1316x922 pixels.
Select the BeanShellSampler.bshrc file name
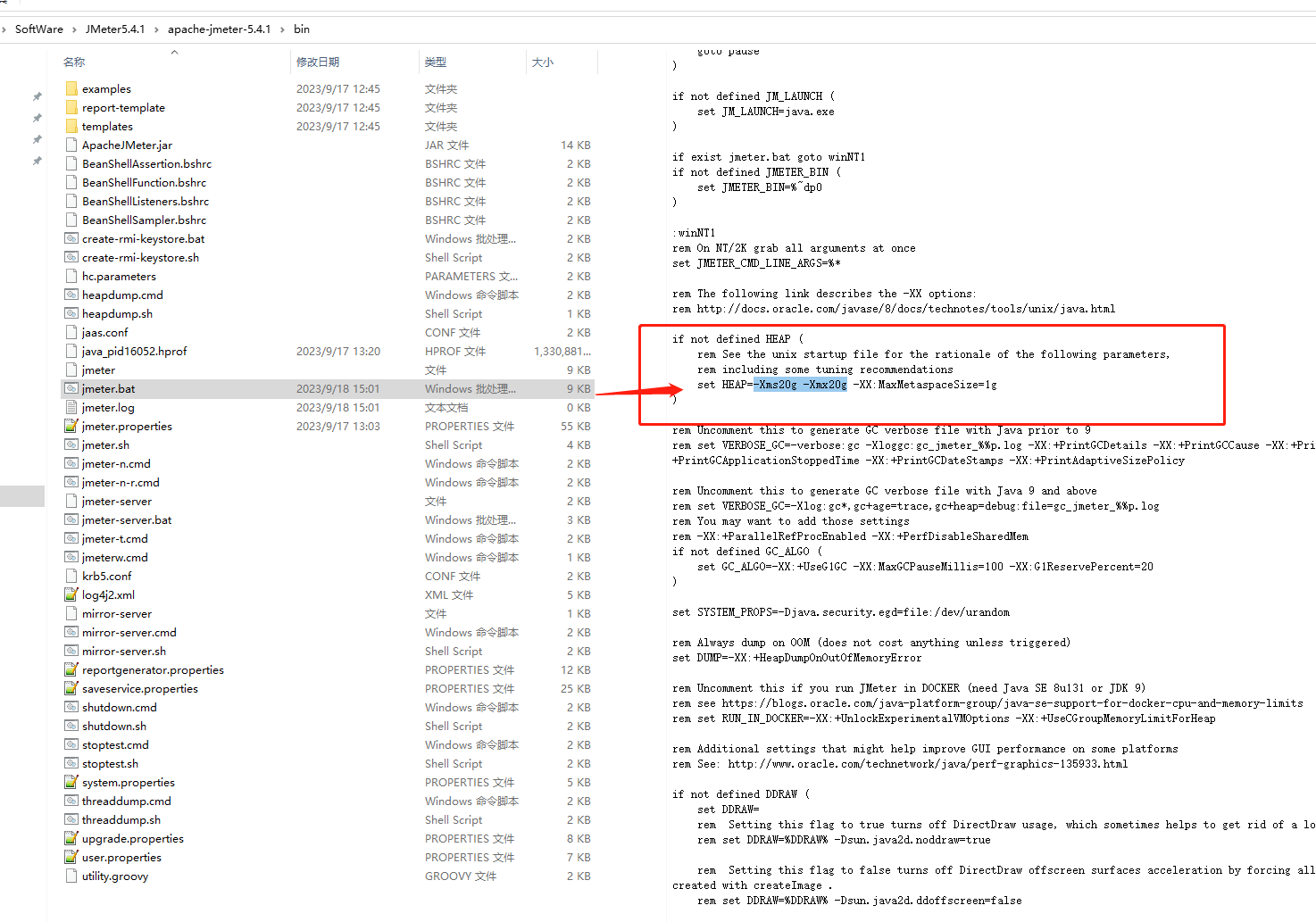[x=144, y=220]
